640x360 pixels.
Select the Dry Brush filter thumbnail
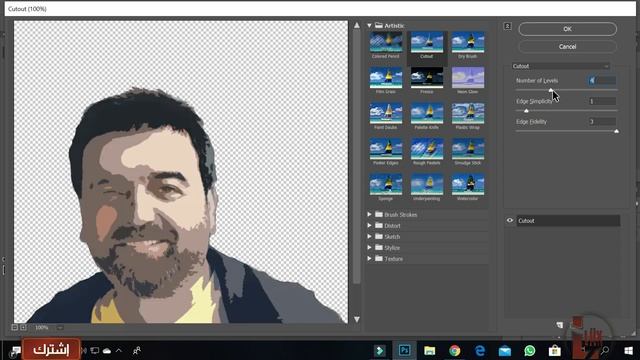point(468,42)
